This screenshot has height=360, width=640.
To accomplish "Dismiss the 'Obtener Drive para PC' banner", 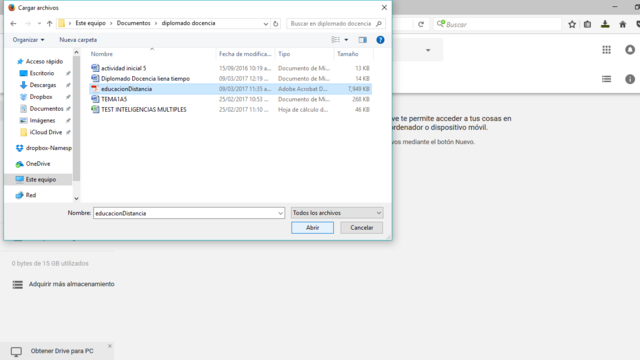I will (109, 346).
